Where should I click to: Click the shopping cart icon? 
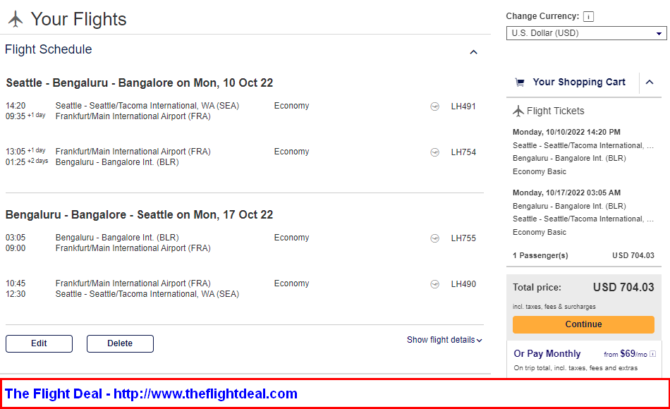pyautogui.click(x=520, y=82)
